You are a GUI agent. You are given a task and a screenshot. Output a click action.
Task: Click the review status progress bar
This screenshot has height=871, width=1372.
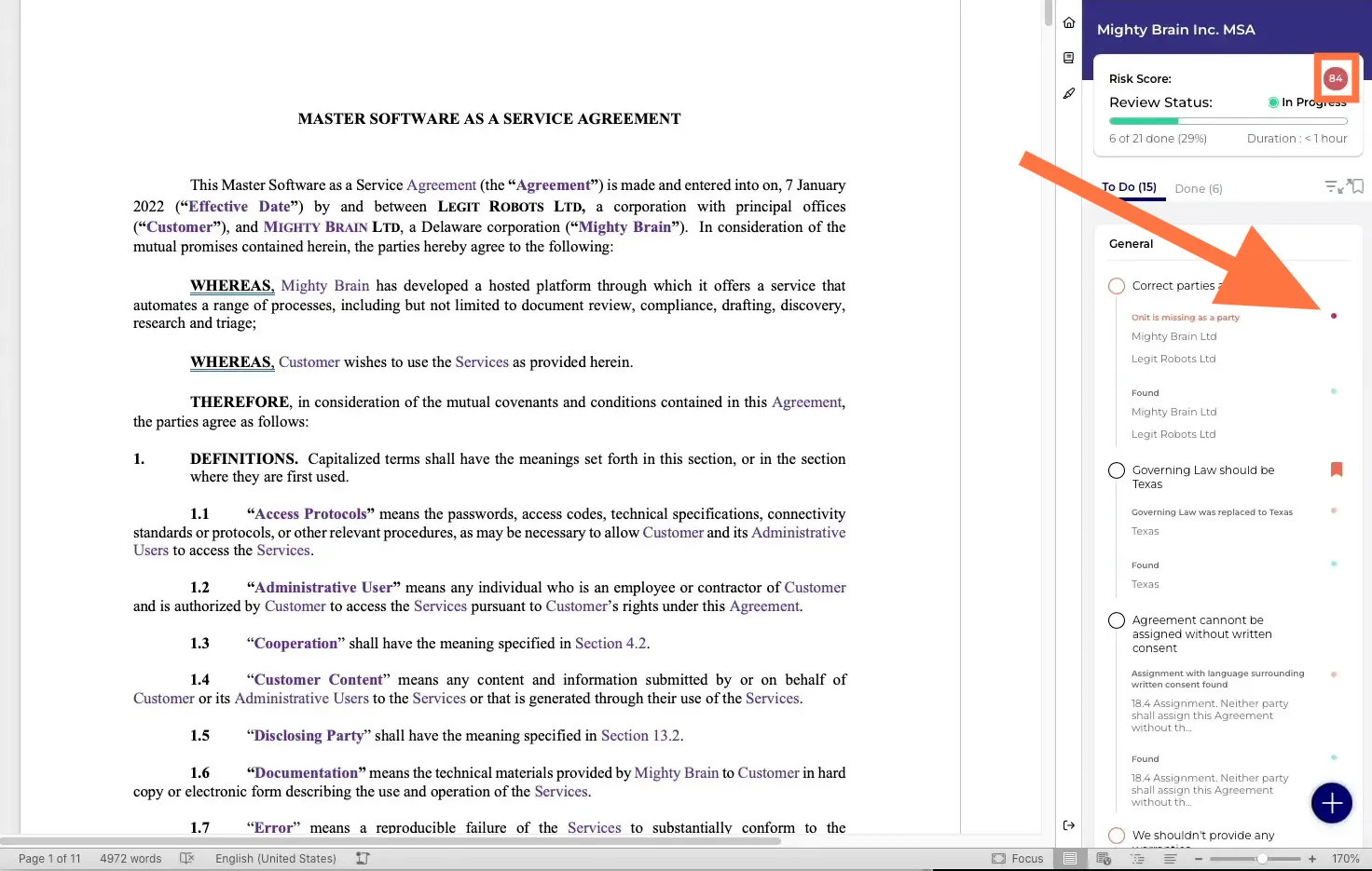pos(1228,121)
